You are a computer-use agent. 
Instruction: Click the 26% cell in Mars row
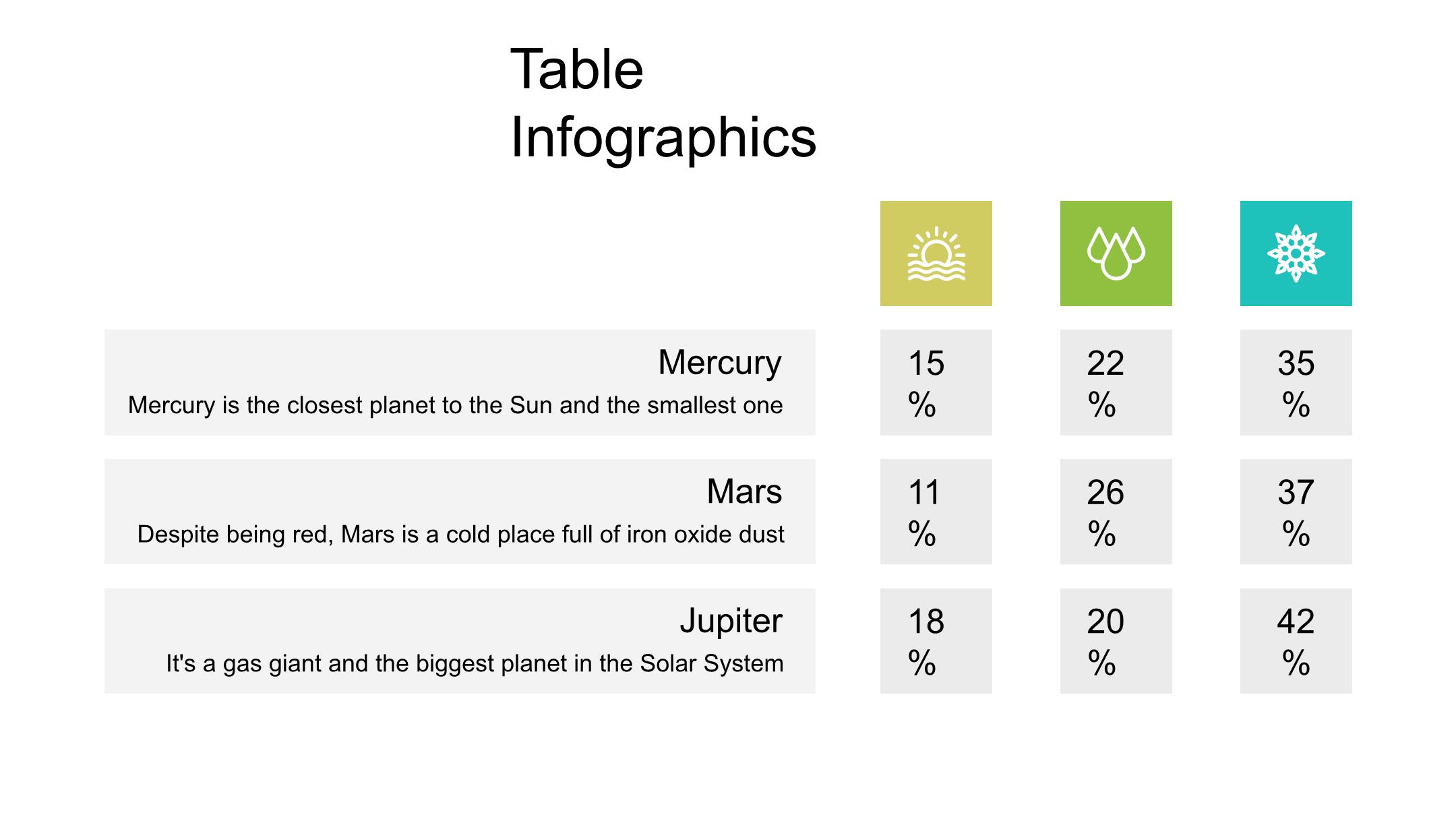(x=1116, y=512)
